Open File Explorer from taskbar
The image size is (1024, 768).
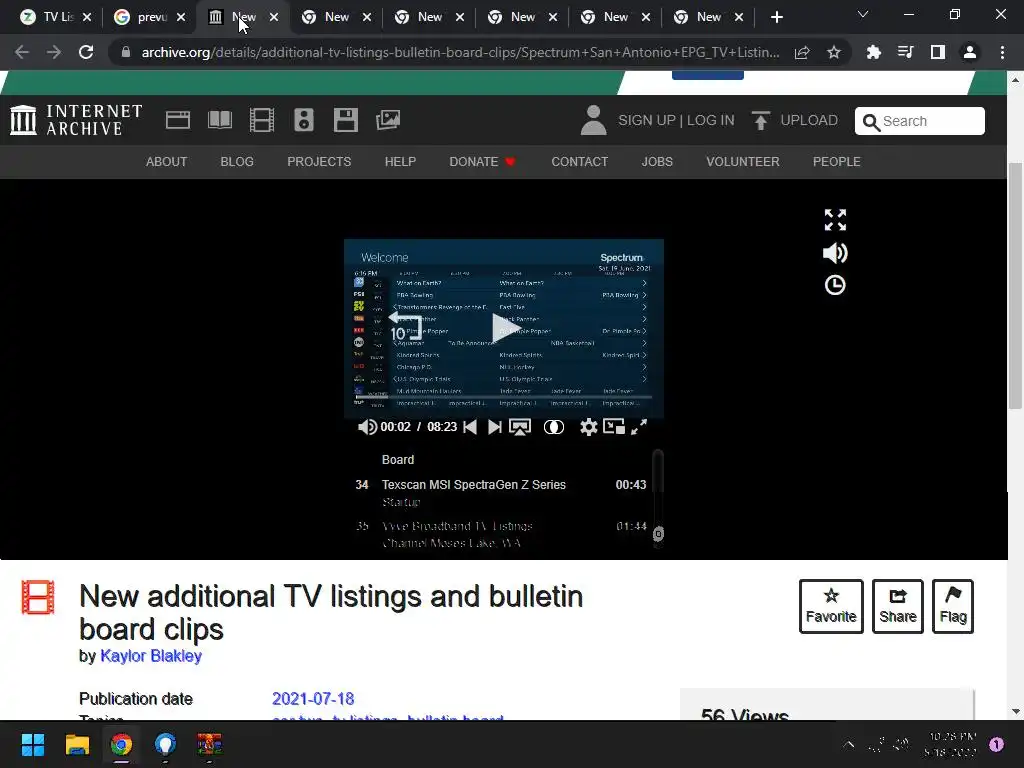(77, 744)
